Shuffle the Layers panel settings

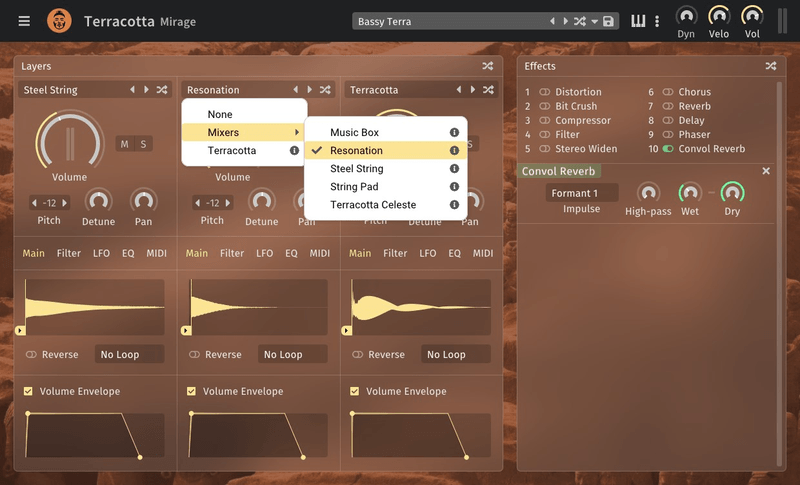[x=487, y=66]
